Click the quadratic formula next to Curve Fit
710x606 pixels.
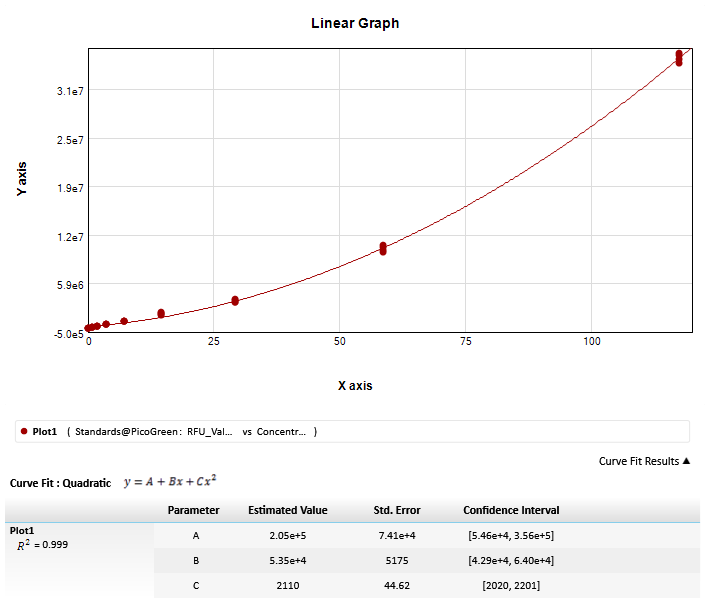[x=170, y=482]
